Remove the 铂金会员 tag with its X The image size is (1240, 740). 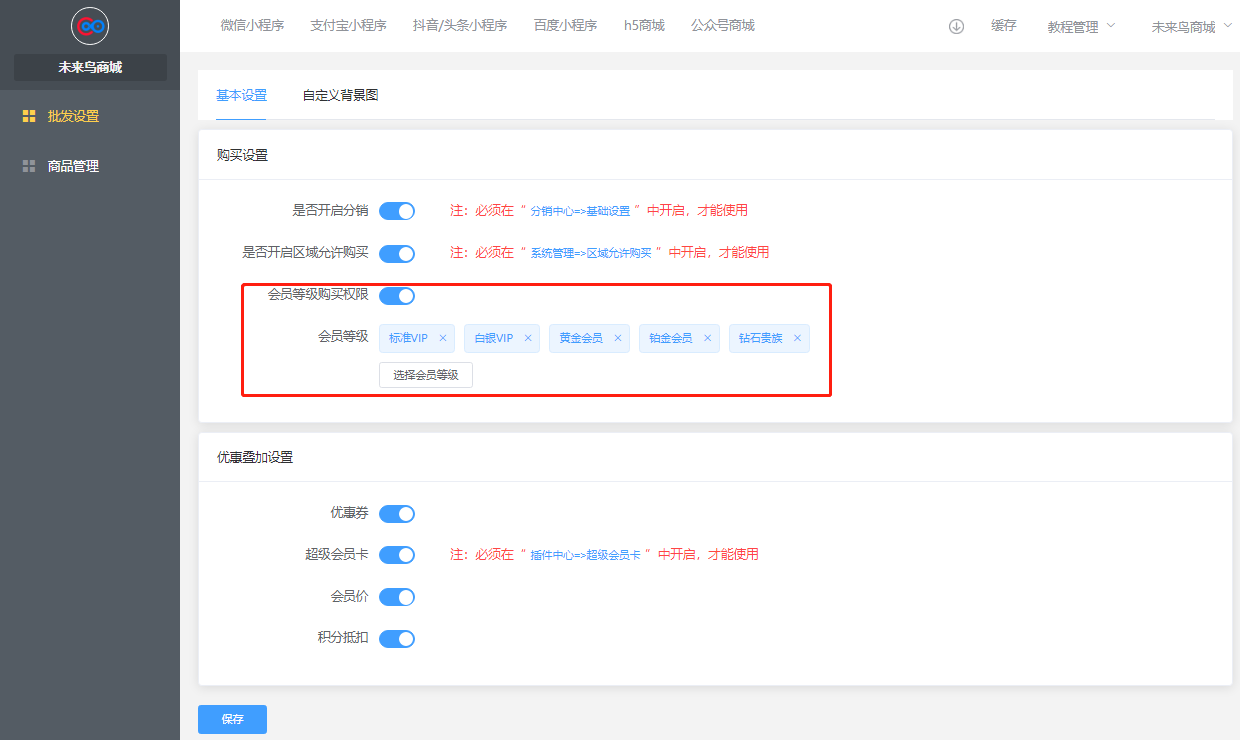click(x=708, y=338)
